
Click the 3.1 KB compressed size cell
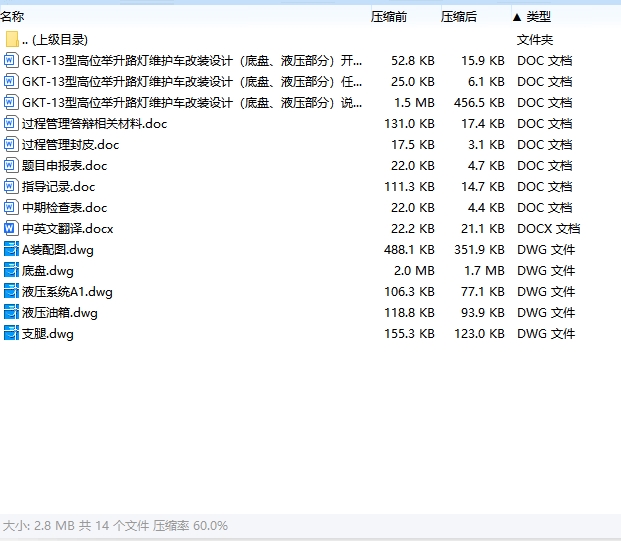[x=486, y=145]
